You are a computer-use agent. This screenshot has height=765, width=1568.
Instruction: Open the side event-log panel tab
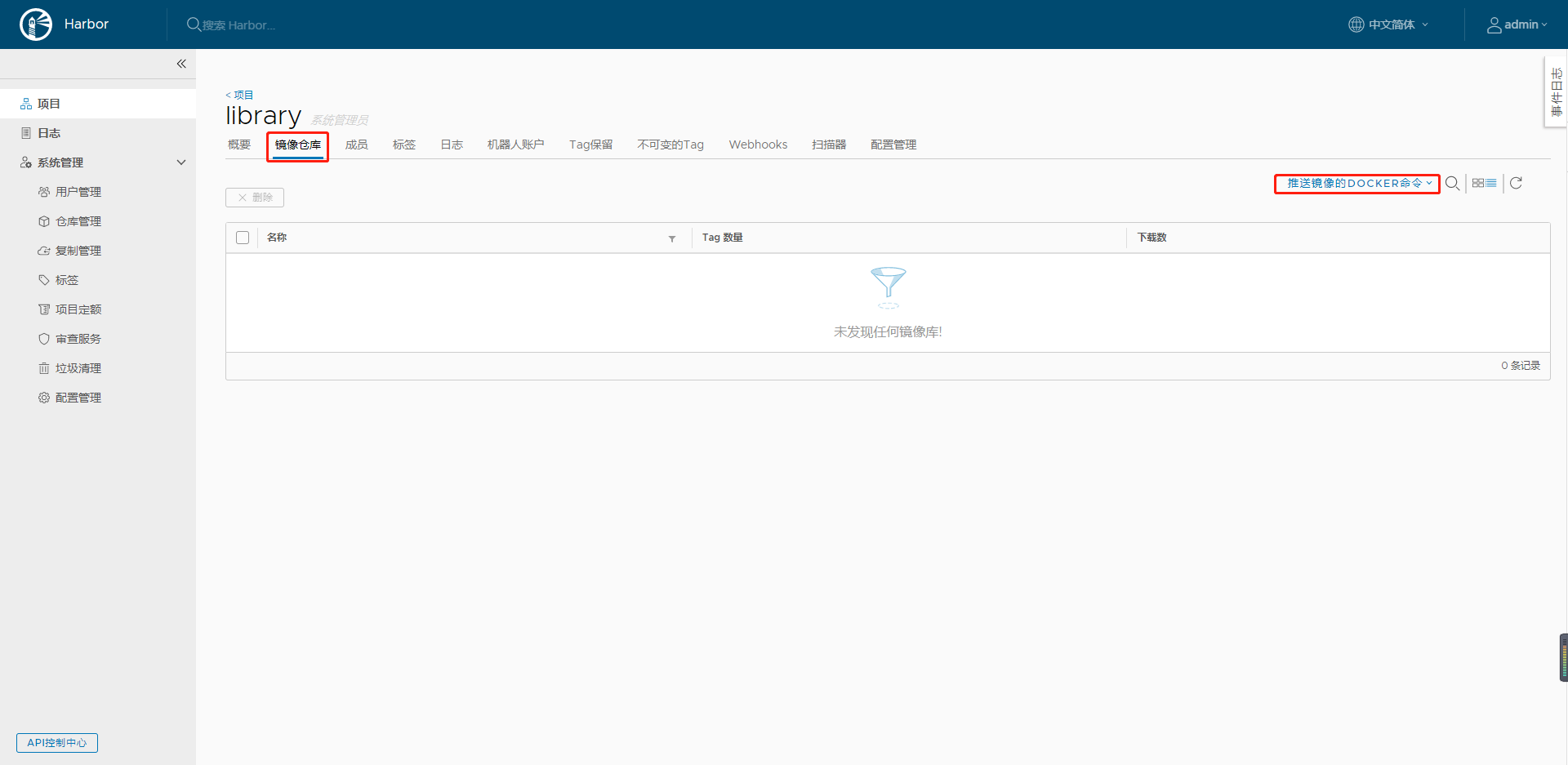coord(1556,91)
